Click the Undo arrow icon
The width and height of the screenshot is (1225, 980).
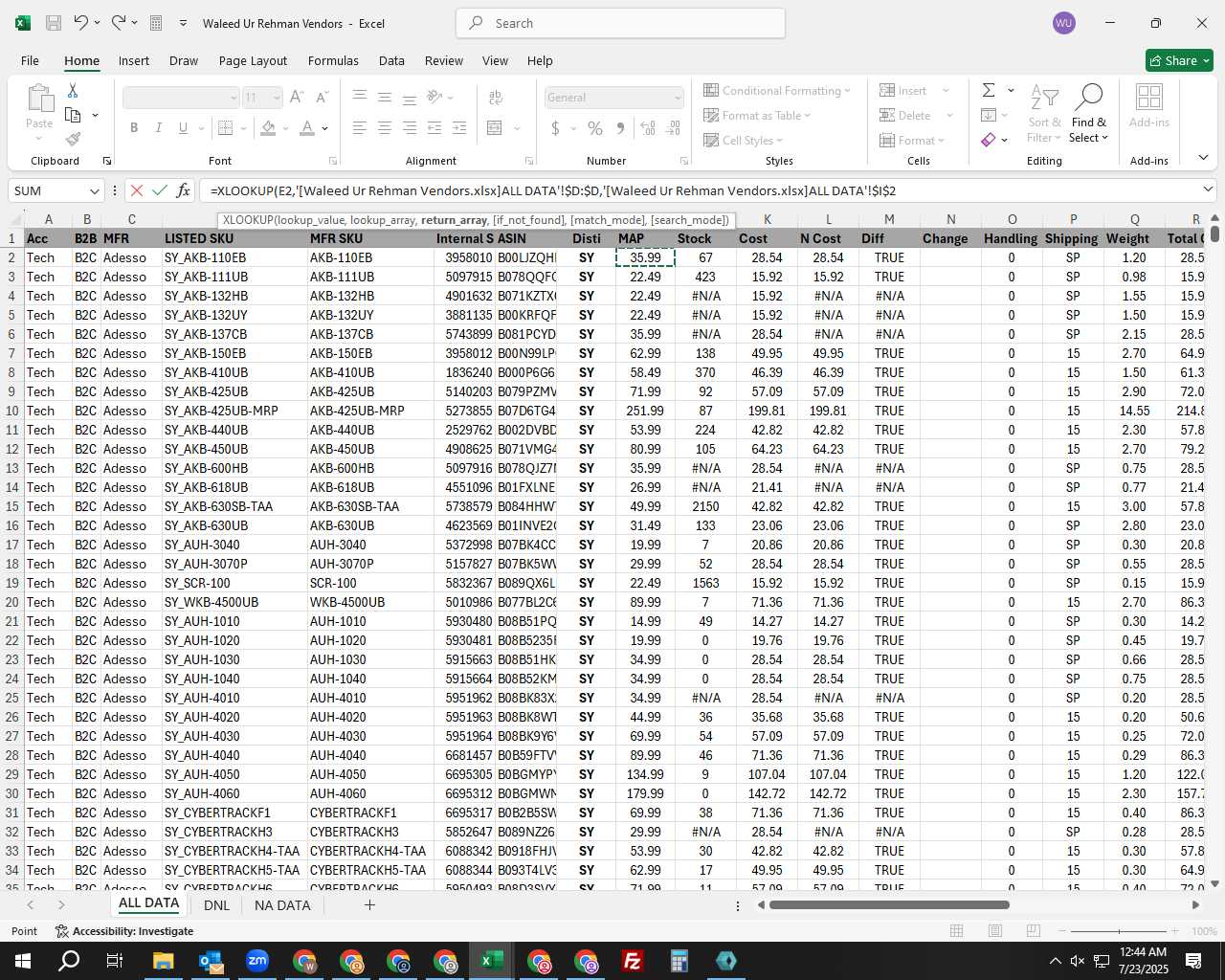[x=81, y=23]
